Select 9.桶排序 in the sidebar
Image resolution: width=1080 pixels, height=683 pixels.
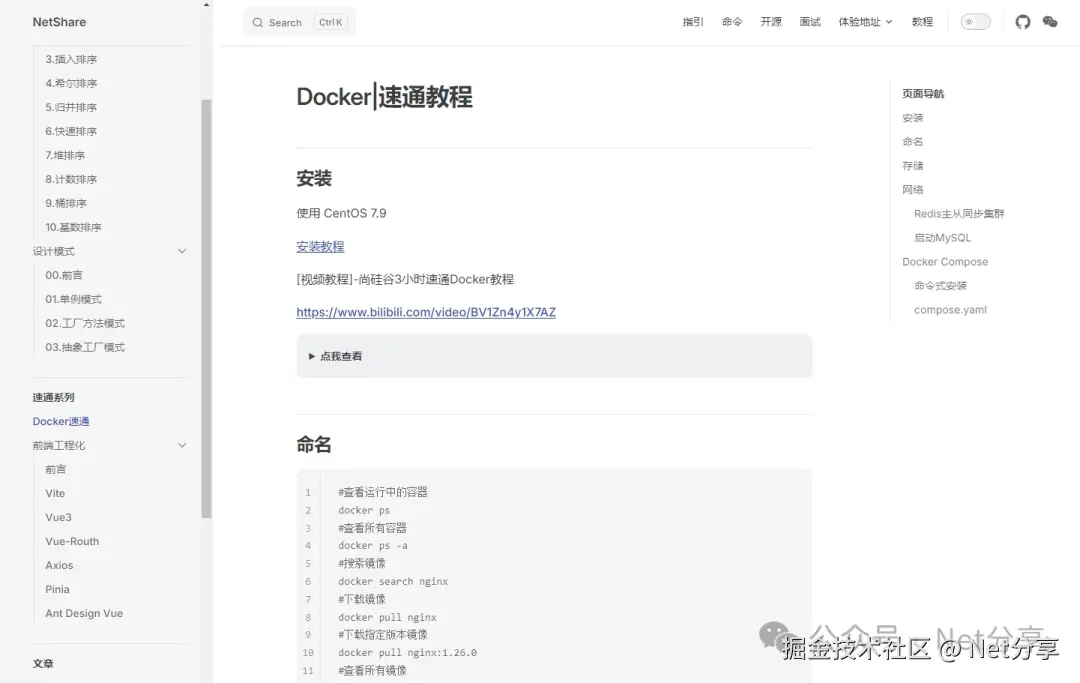point(65,203)
